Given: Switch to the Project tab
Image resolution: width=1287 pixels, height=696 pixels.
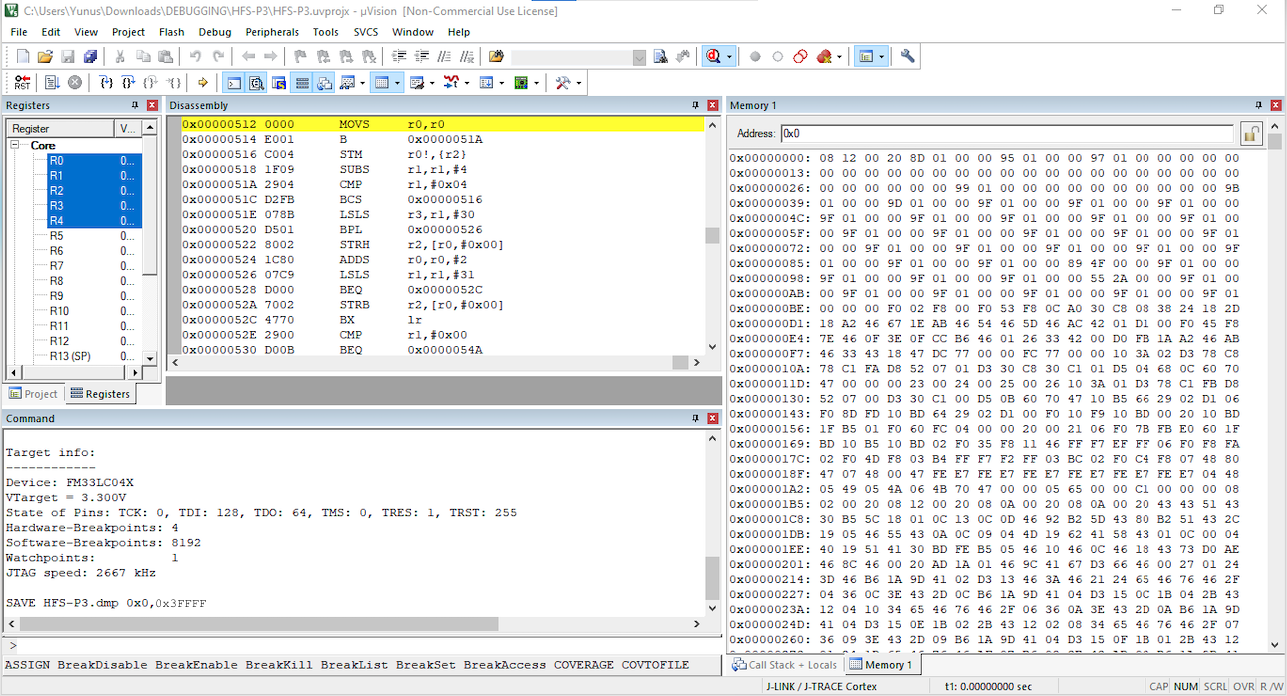Looking at the screenshot, I should point(33,394).
